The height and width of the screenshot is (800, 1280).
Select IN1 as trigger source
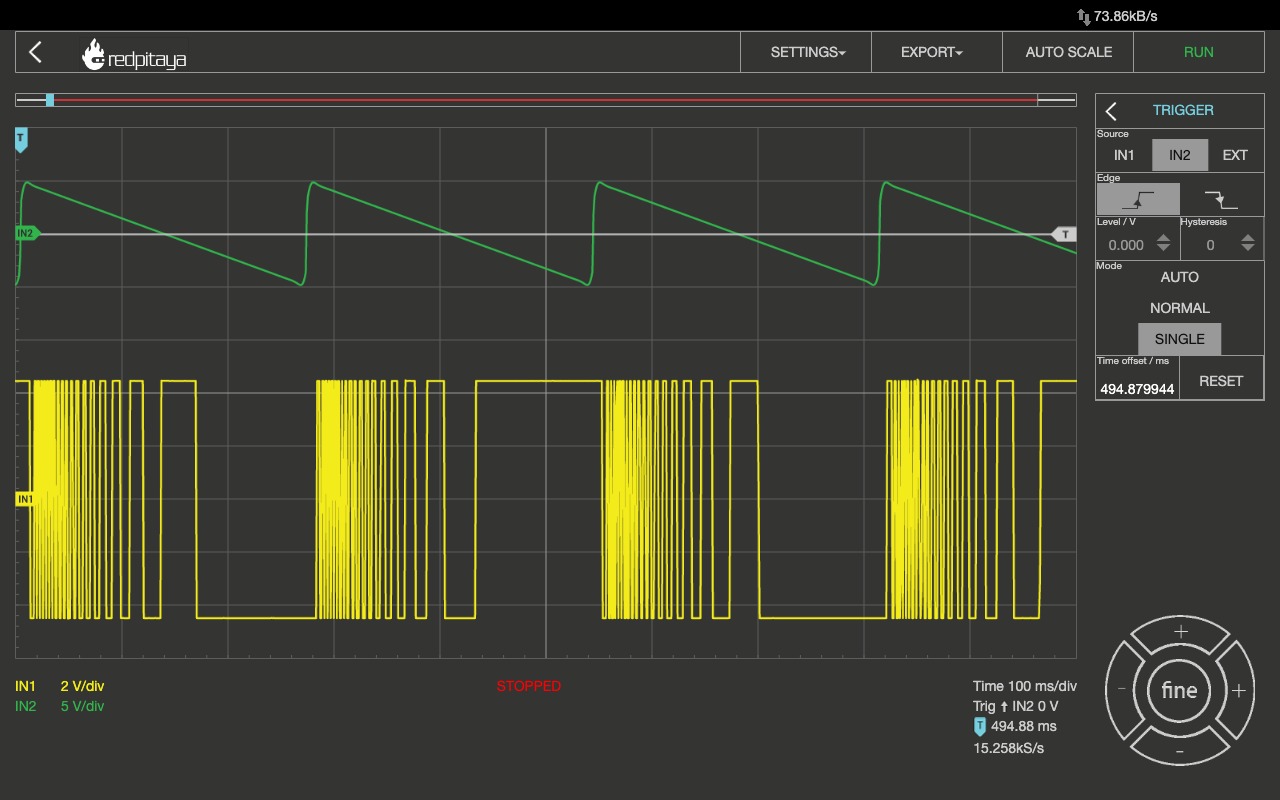click(1124, 155)
